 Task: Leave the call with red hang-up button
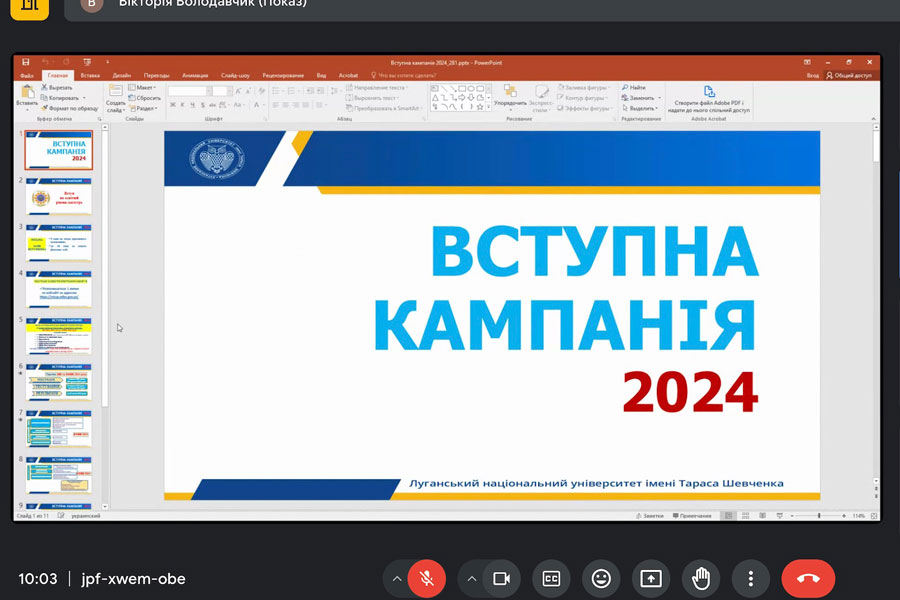click(x=808, y=578)
